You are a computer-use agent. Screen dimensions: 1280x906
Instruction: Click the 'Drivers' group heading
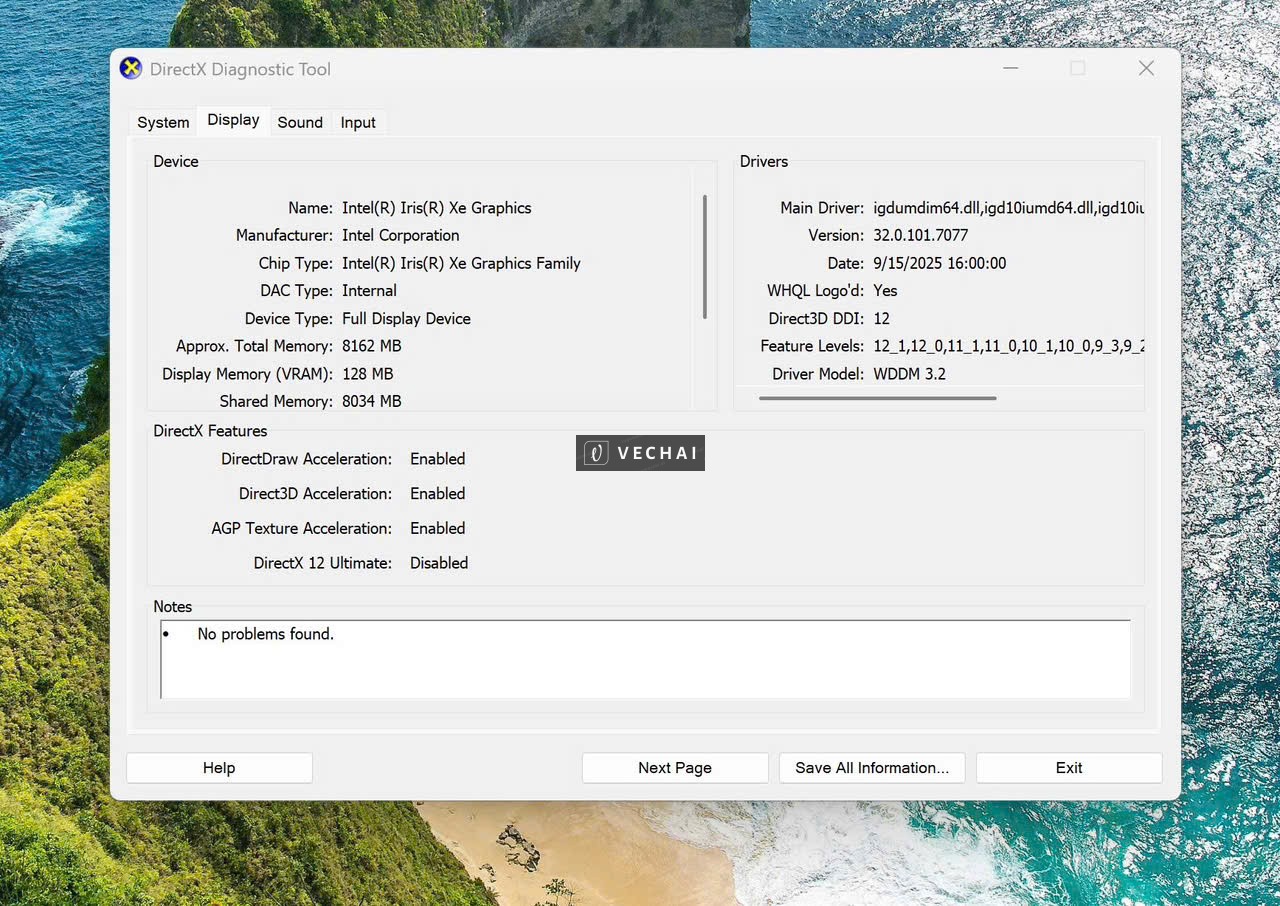click(x=764, y=161)
